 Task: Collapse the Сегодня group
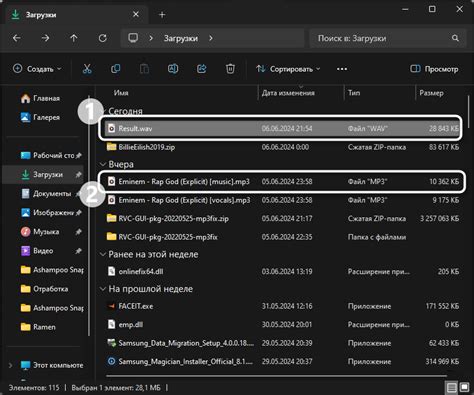103,111
